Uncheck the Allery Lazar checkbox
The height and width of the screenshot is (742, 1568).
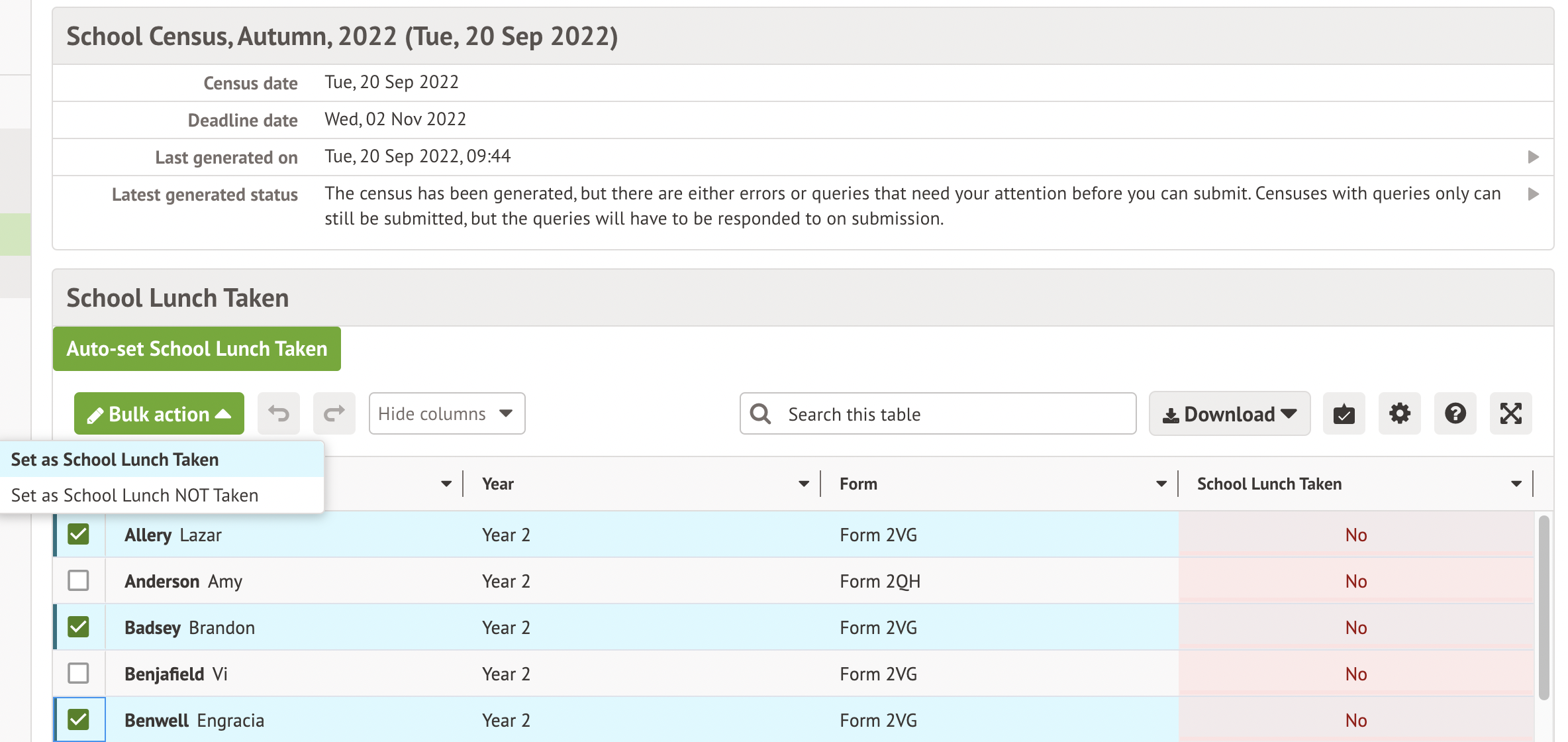point(78,535)
